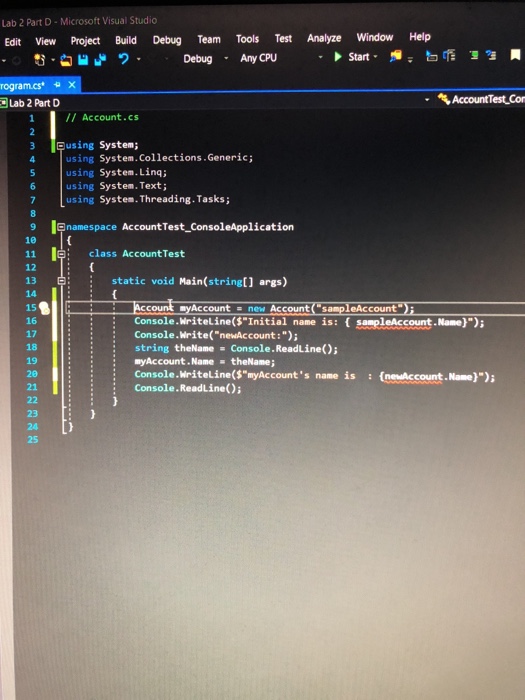Image resolution: width=525 pixels, height=700 pixels.
Task: Click the New Project icon
Action: pos(40,60)
